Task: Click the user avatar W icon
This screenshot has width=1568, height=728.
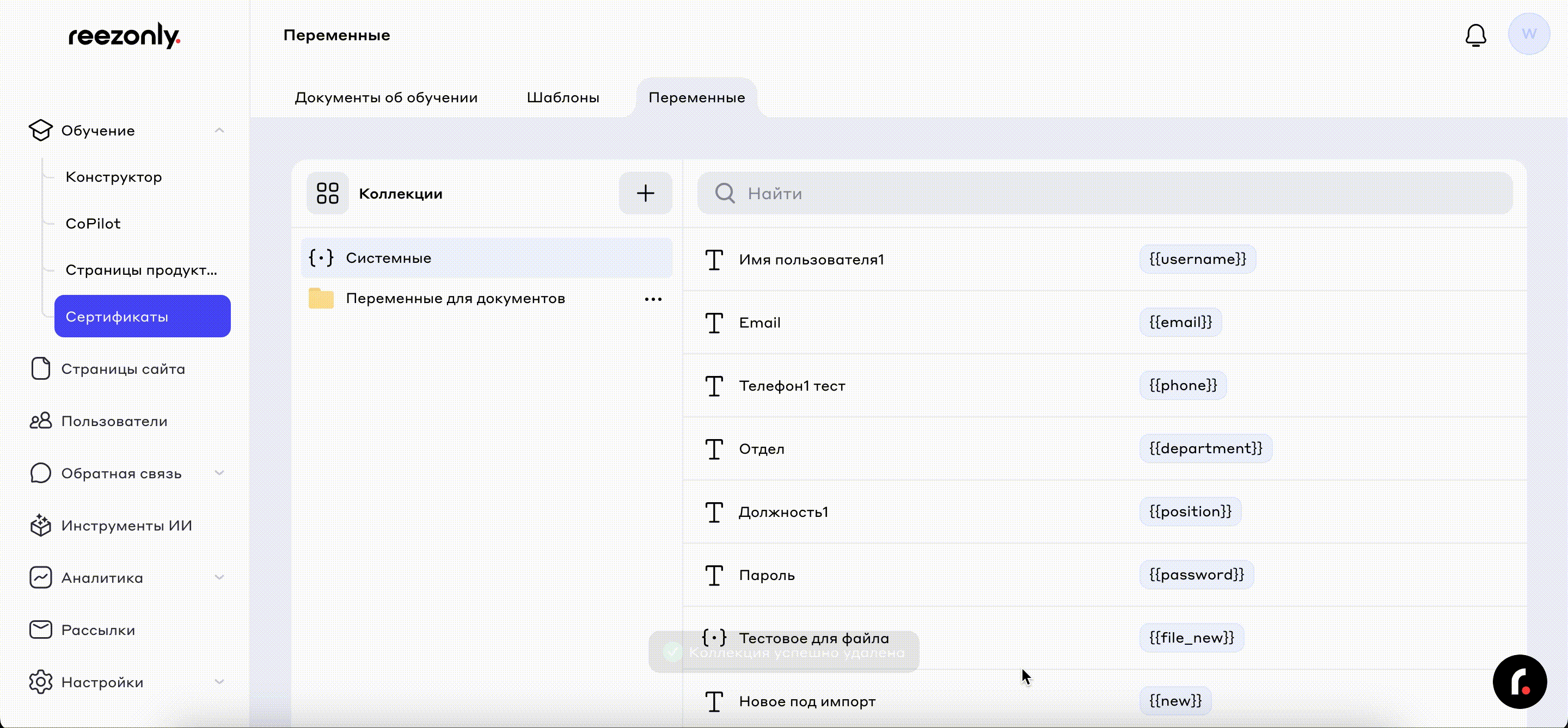Action: (x=1528, y=34)
